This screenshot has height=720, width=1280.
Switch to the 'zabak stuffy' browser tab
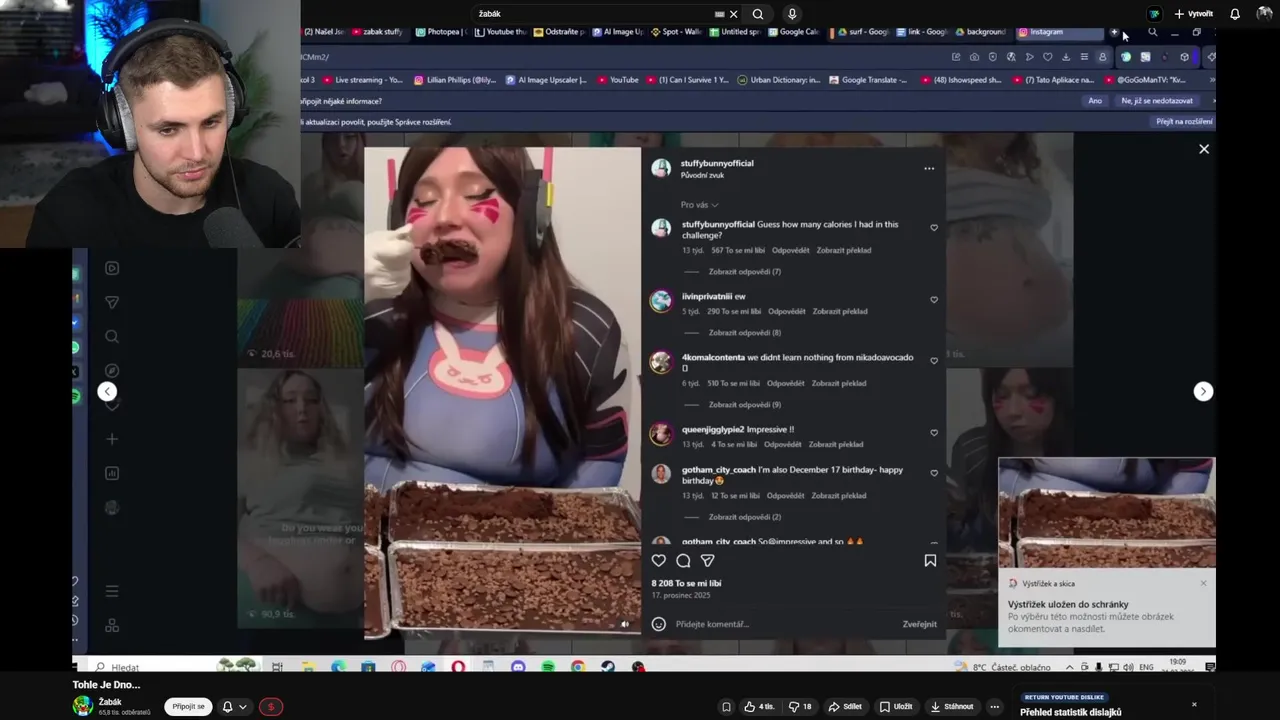[377, 32]
